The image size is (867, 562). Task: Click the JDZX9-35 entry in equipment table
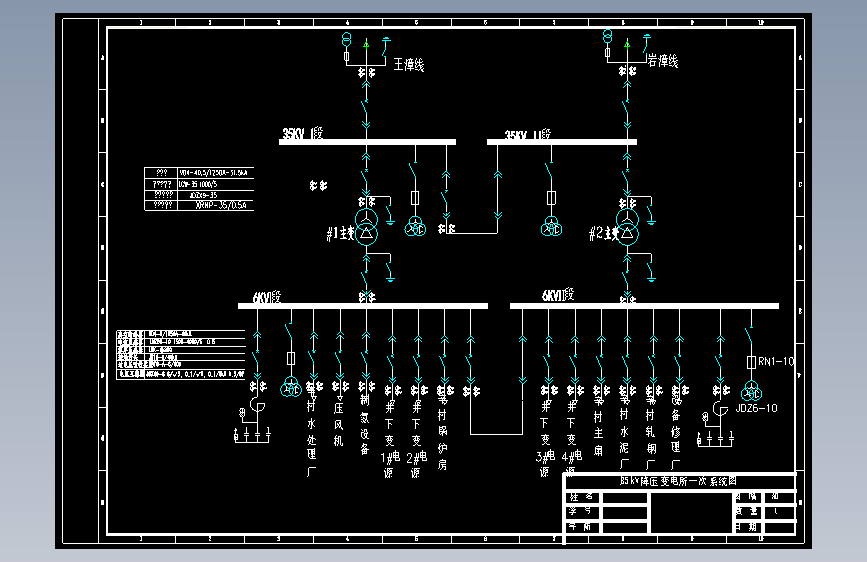pyautogui.click(x=203, y=195)
